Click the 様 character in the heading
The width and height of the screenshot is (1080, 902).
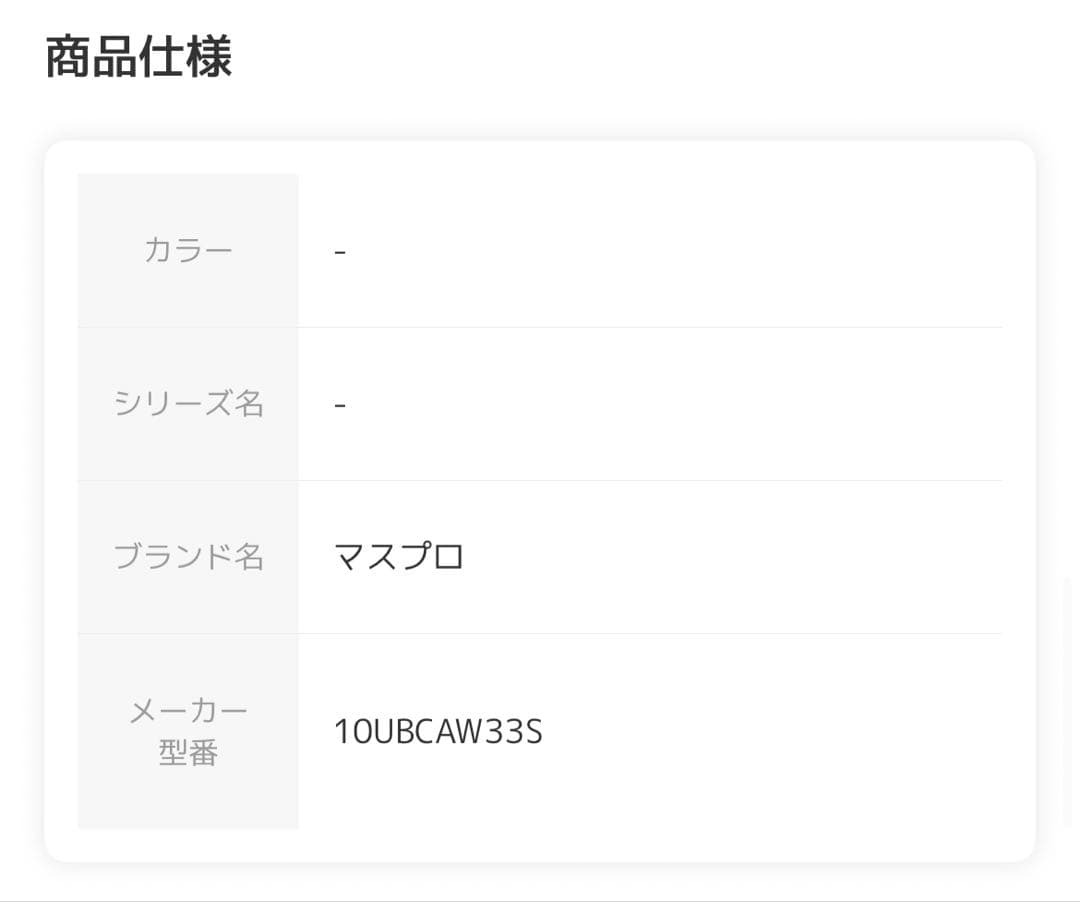click(209, 57)
